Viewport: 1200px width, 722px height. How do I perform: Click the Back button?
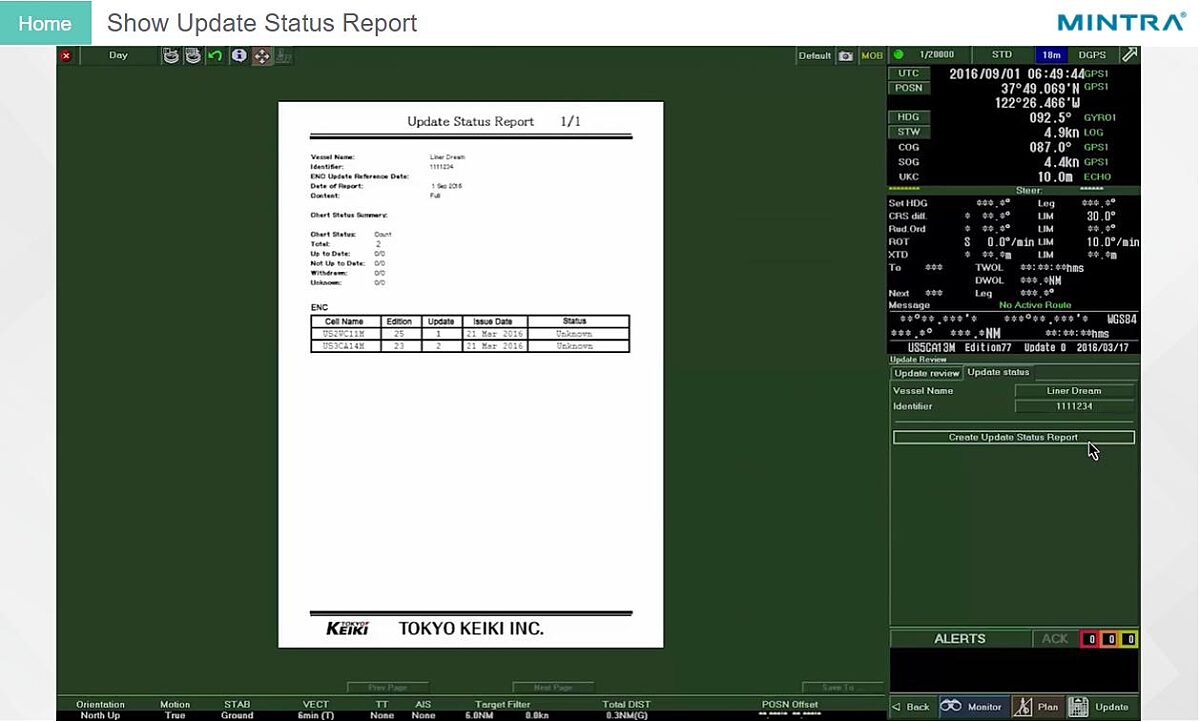tap(911, 706)
